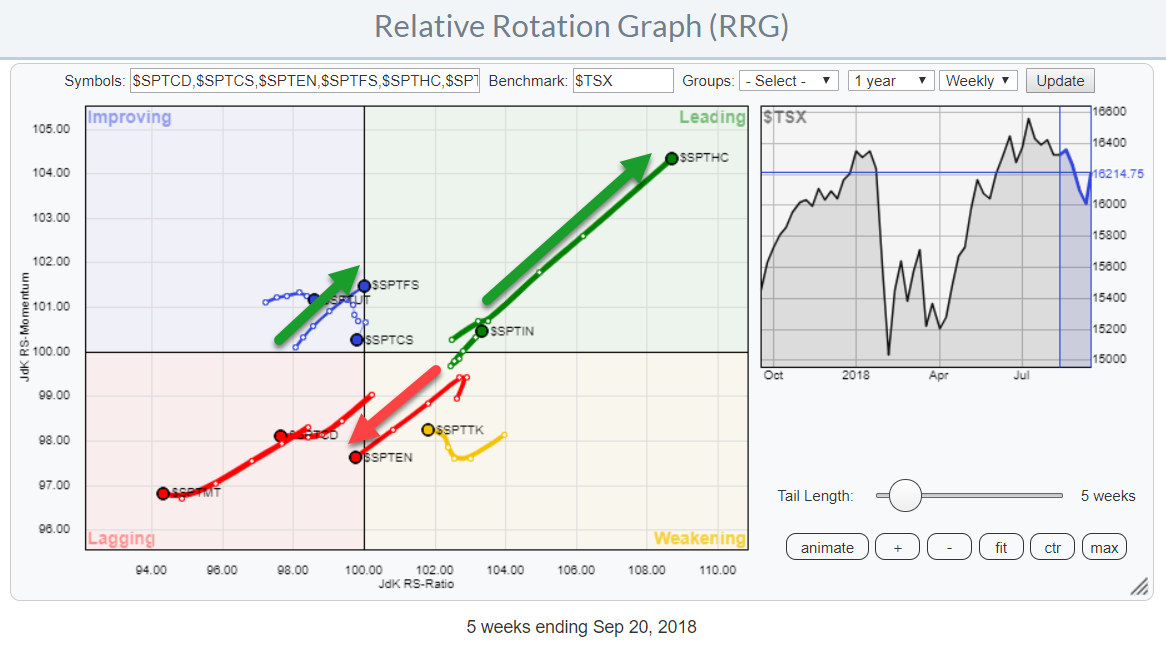Click the '5 weeks ending Sep 20, 2018' caption
This screenshot has width=1166, height=650.
click(582, 627)
